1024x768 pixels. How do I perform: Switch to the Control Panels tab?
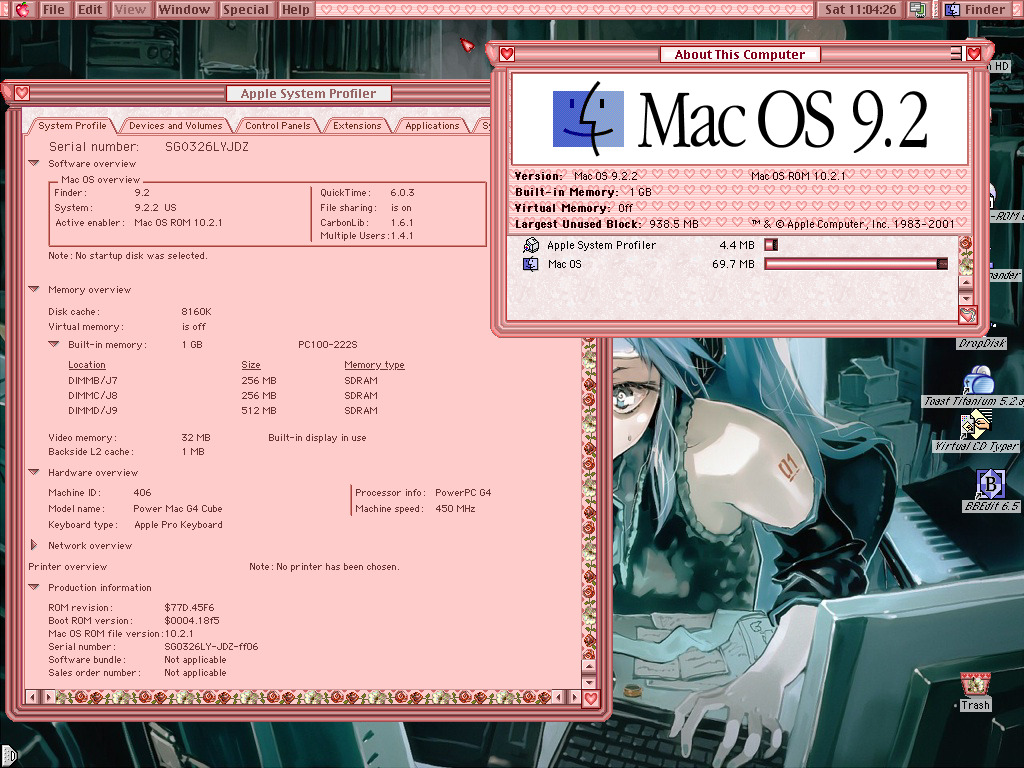click(x=278, y=126)
